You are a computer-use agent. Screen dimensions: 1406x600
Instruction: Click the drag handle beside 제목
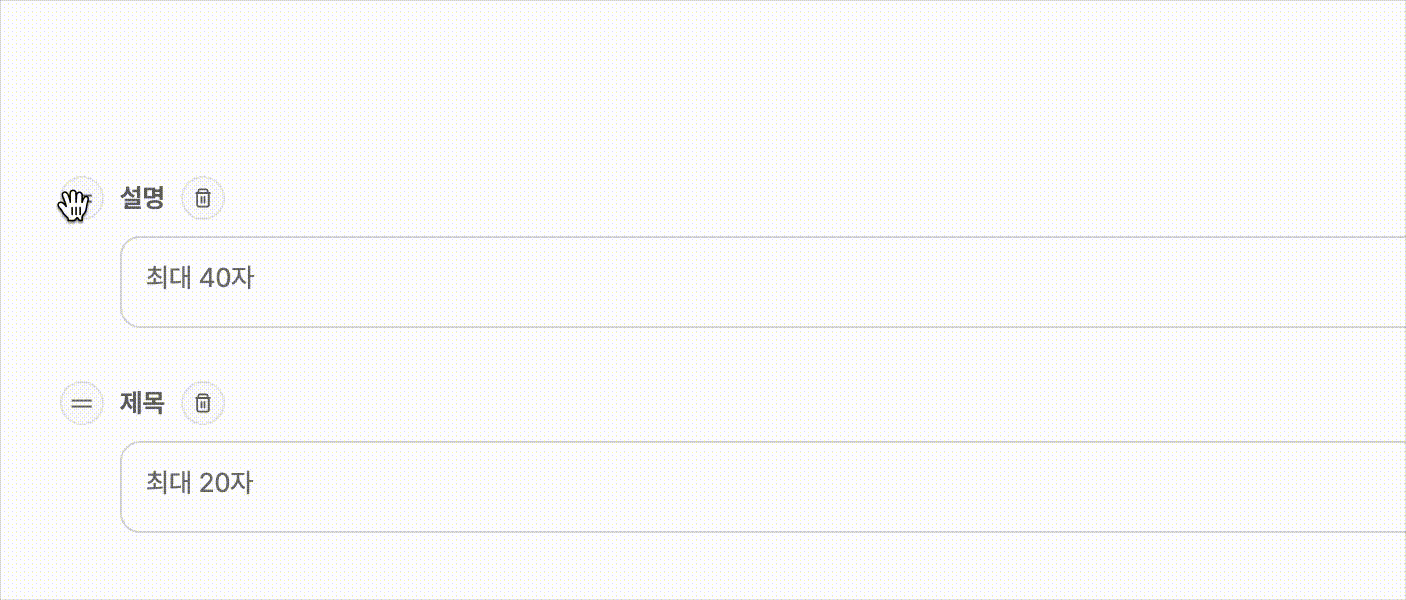82,403
